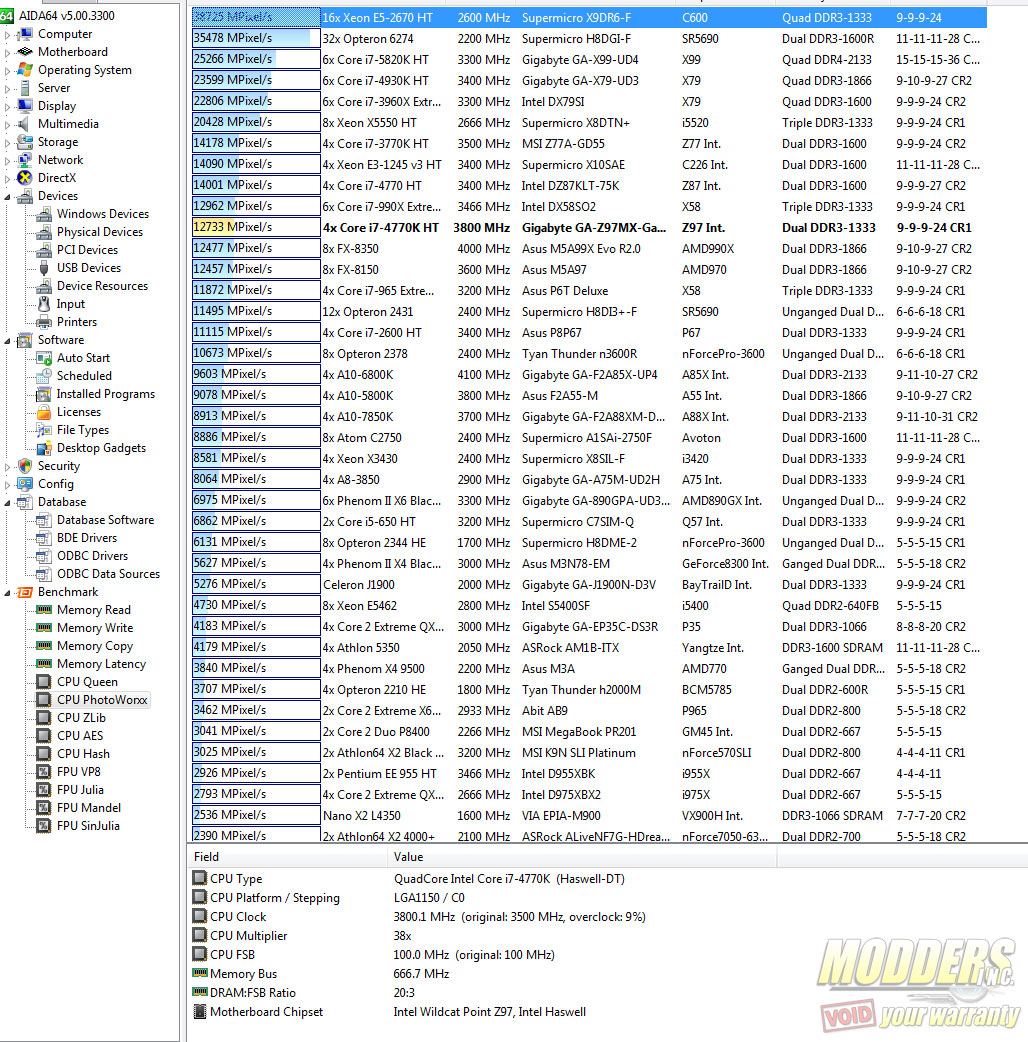Click the Memory Latency RAM icon
The height and width of the screenshot is (1042, 1028).
pos(44,663)
